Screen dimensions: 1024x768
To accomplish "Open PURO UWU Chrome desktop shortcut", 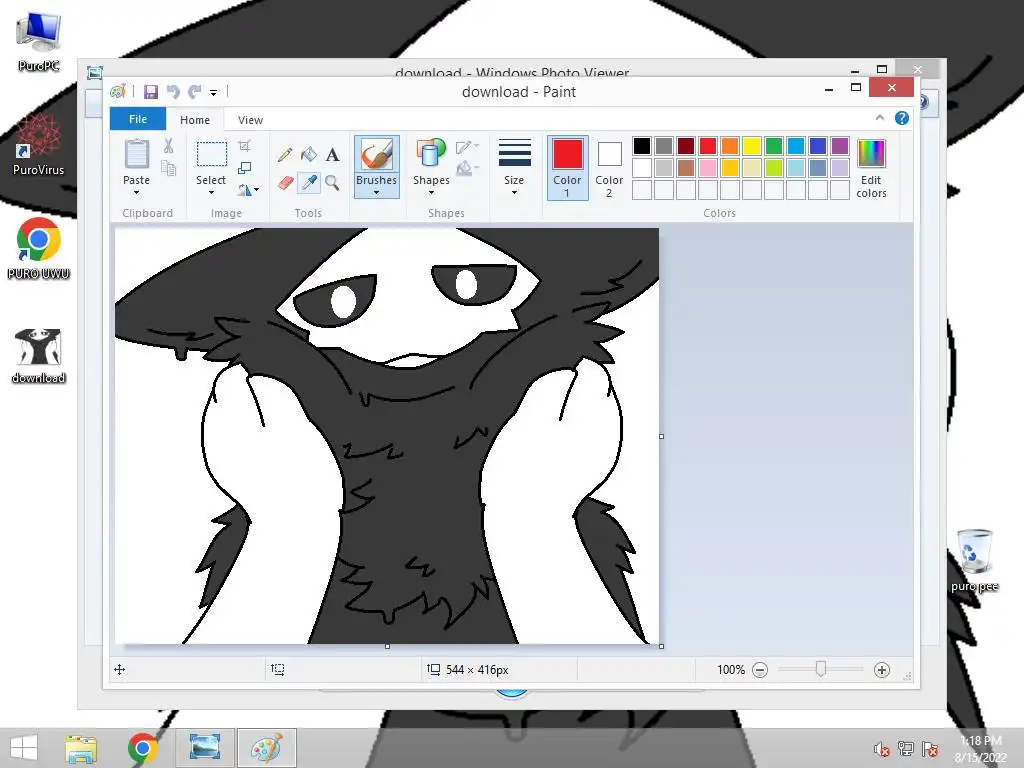I will pyautogui.click(x=39, y=249).
